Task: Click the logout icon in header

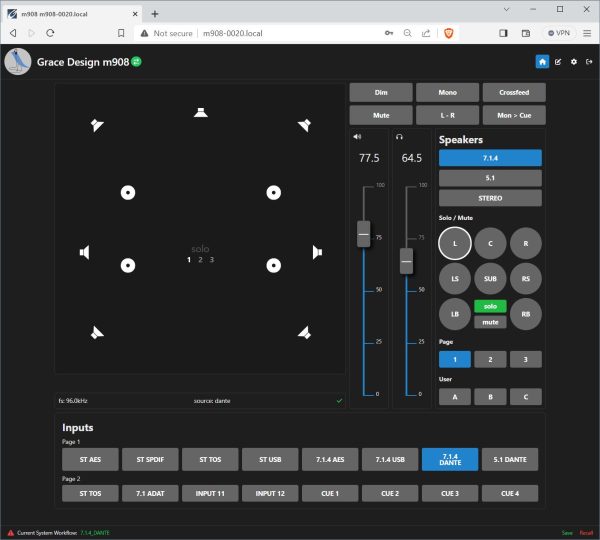Action: [x=589, y=62]
